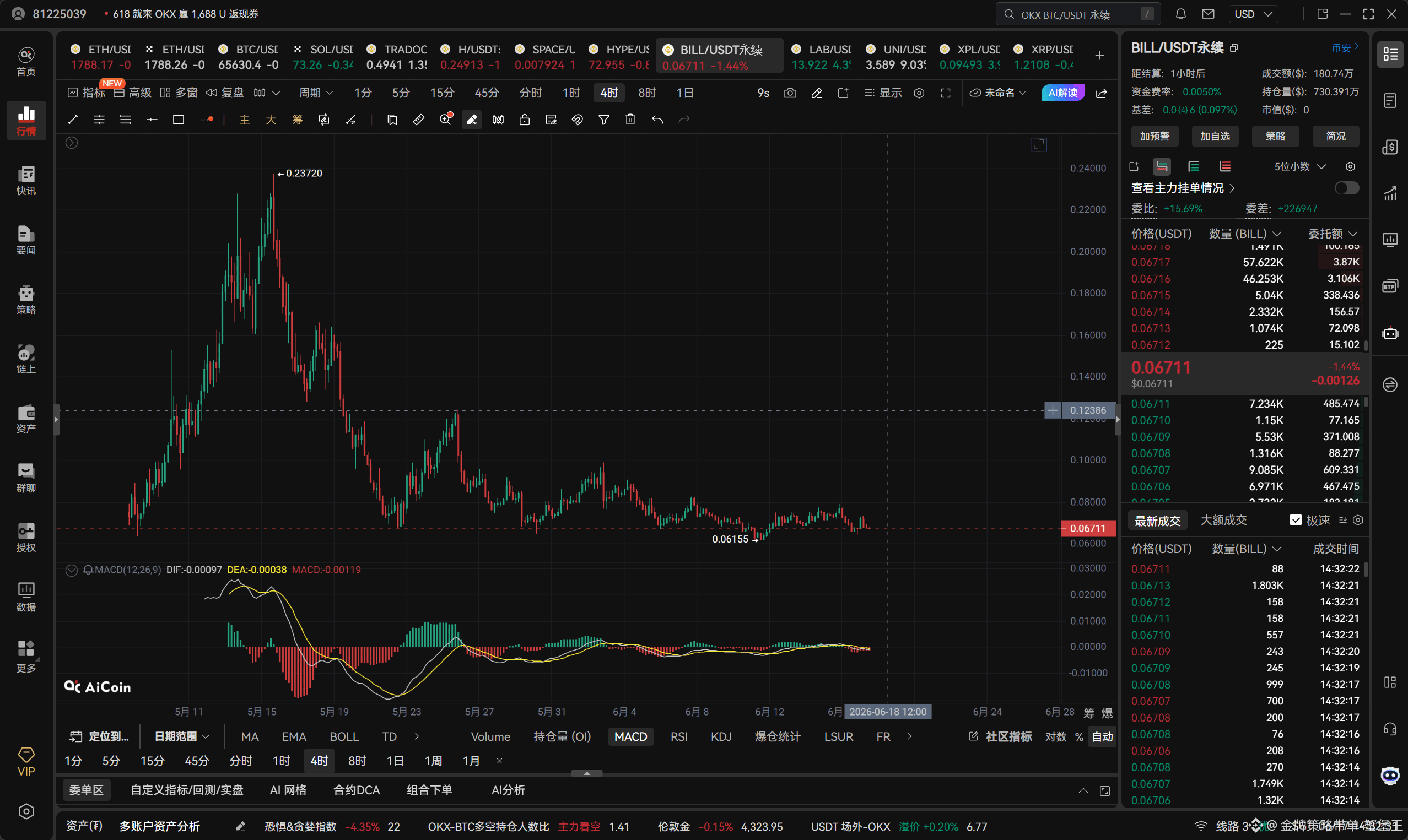1408x840 pixels.
Task: Open the VIP diamond icon
Action: 26,761
